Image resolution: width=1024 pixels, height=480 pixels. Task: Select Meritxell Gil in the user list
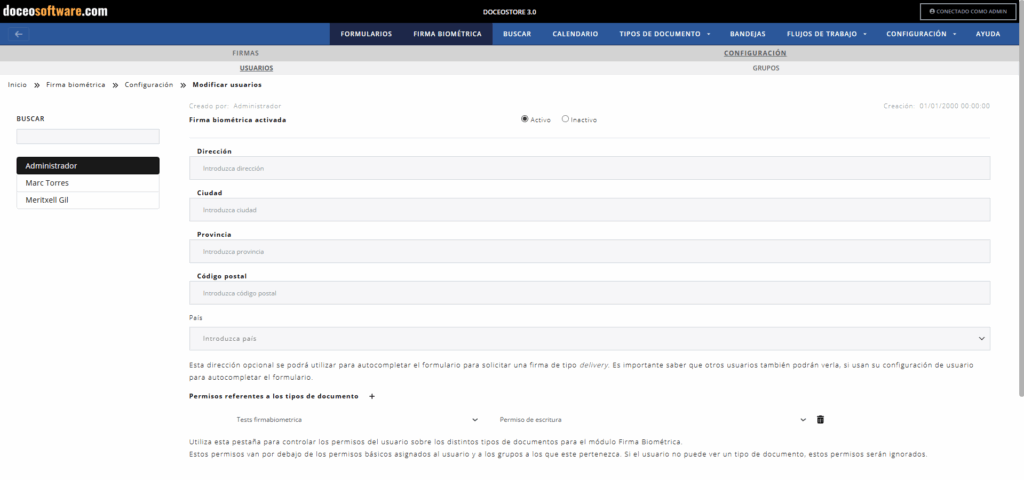point(88,200)
